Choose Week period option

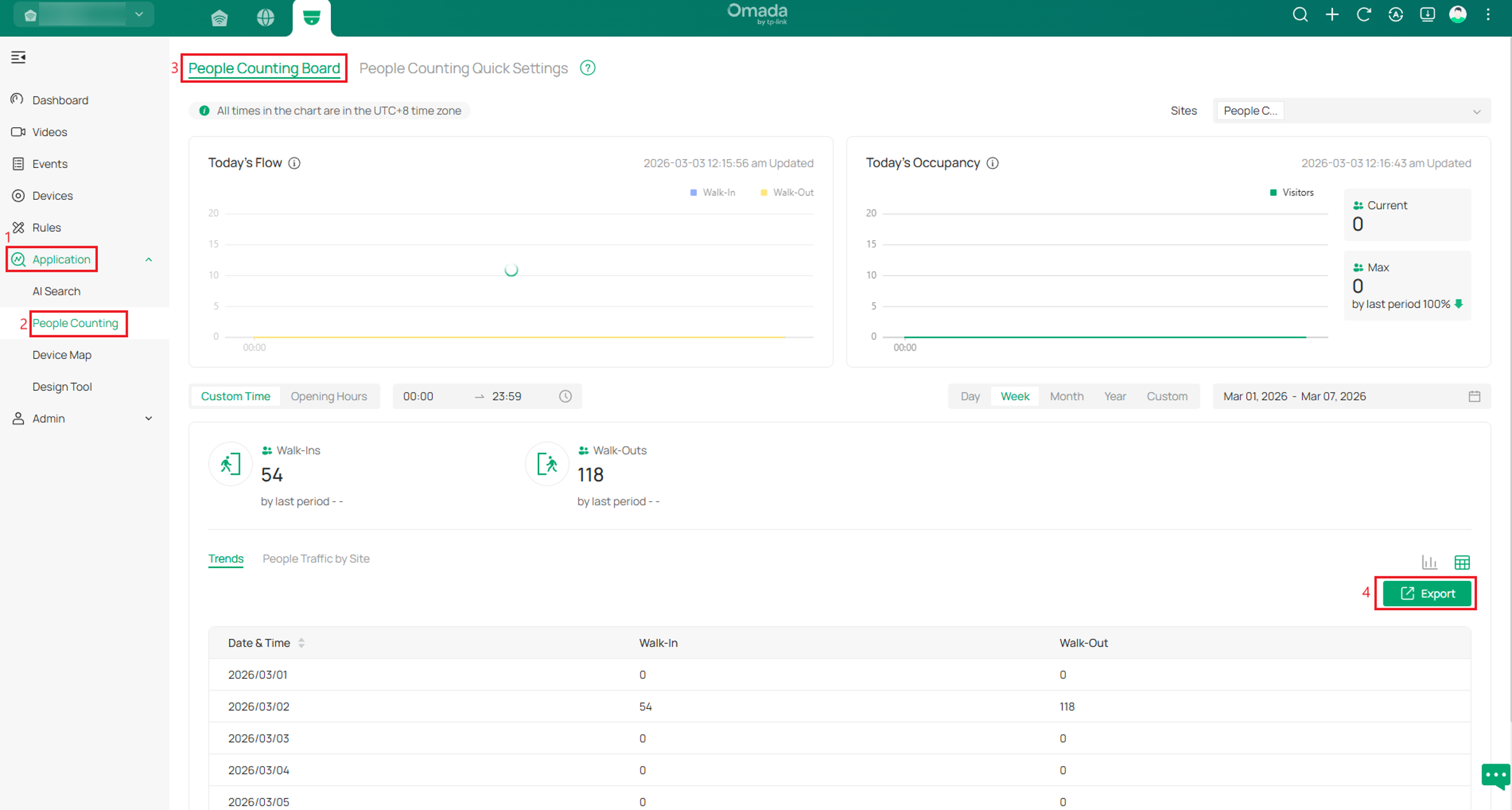tap(1015, 396)
